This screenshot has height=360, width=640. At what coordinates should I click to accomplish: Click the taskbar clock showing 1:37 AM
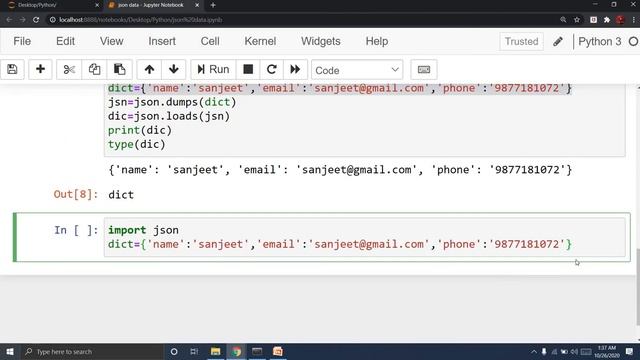click(x=607, y=352)
